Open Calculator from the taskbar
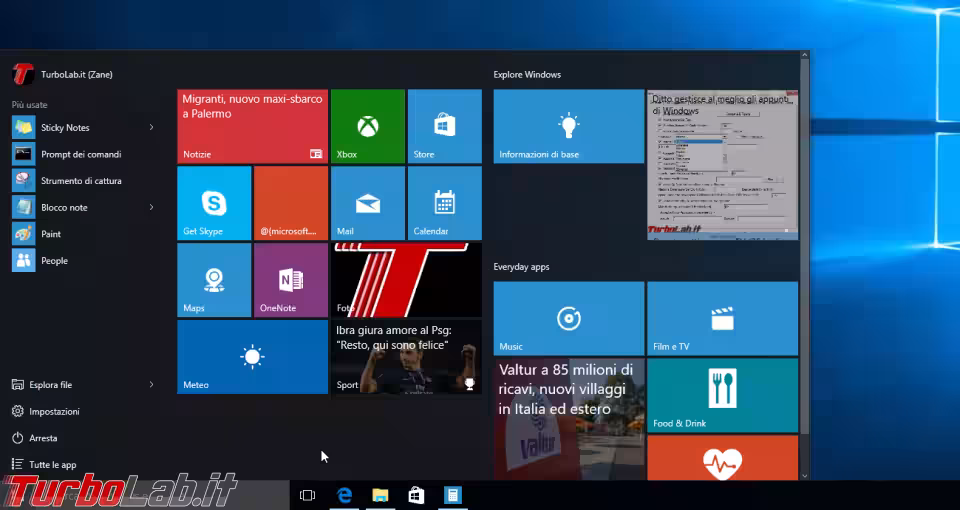The height and width of the screenshot is (510, 960). pos(452,495)
